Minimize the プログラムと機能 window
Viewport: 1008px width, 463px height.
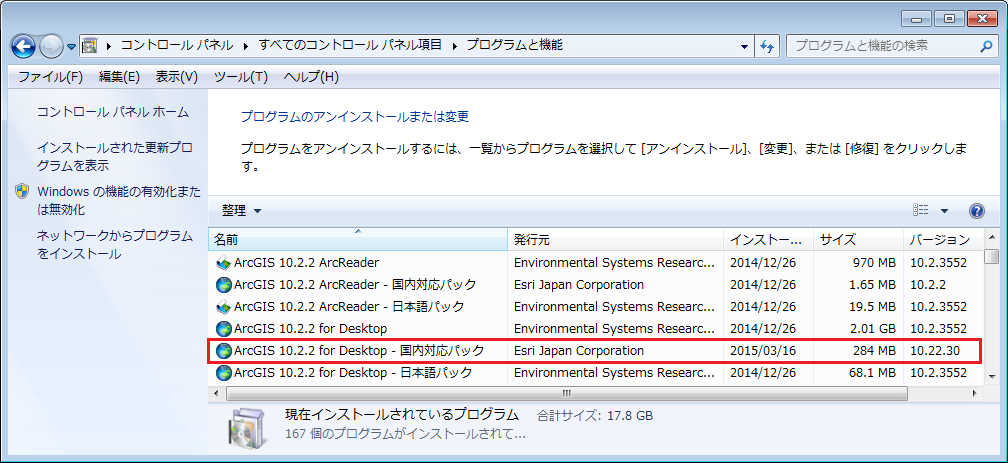pos(915,19)
